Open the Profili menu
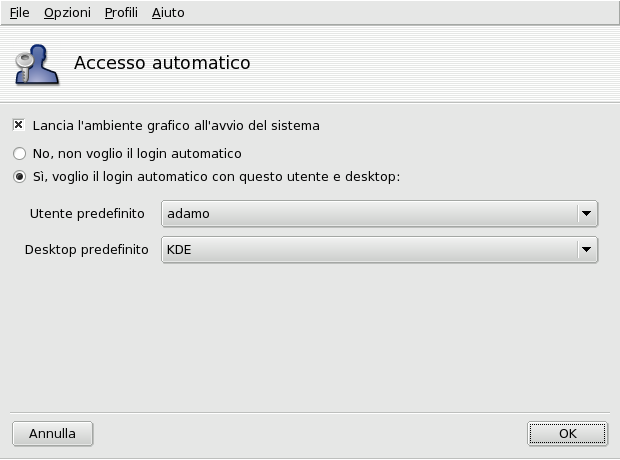This screenshot has width=620, height=460. pyautogui.click(x=121, y=13)
